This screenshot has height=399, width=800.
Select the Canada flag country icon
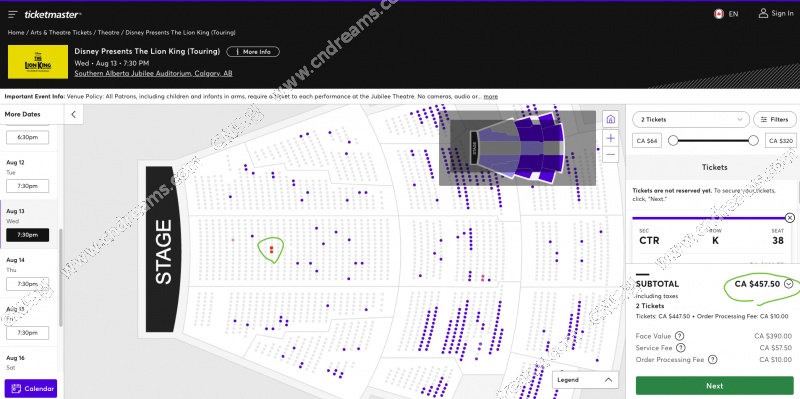pos(719,14)
